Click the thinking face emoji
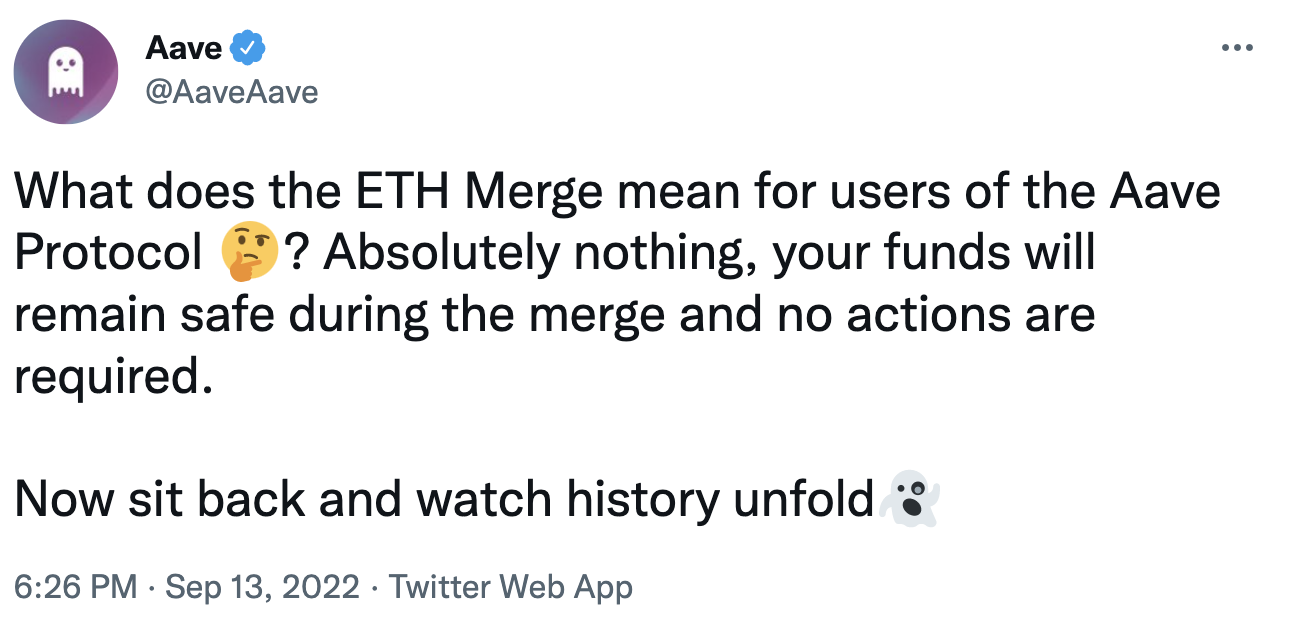 [x=249, y=254]
